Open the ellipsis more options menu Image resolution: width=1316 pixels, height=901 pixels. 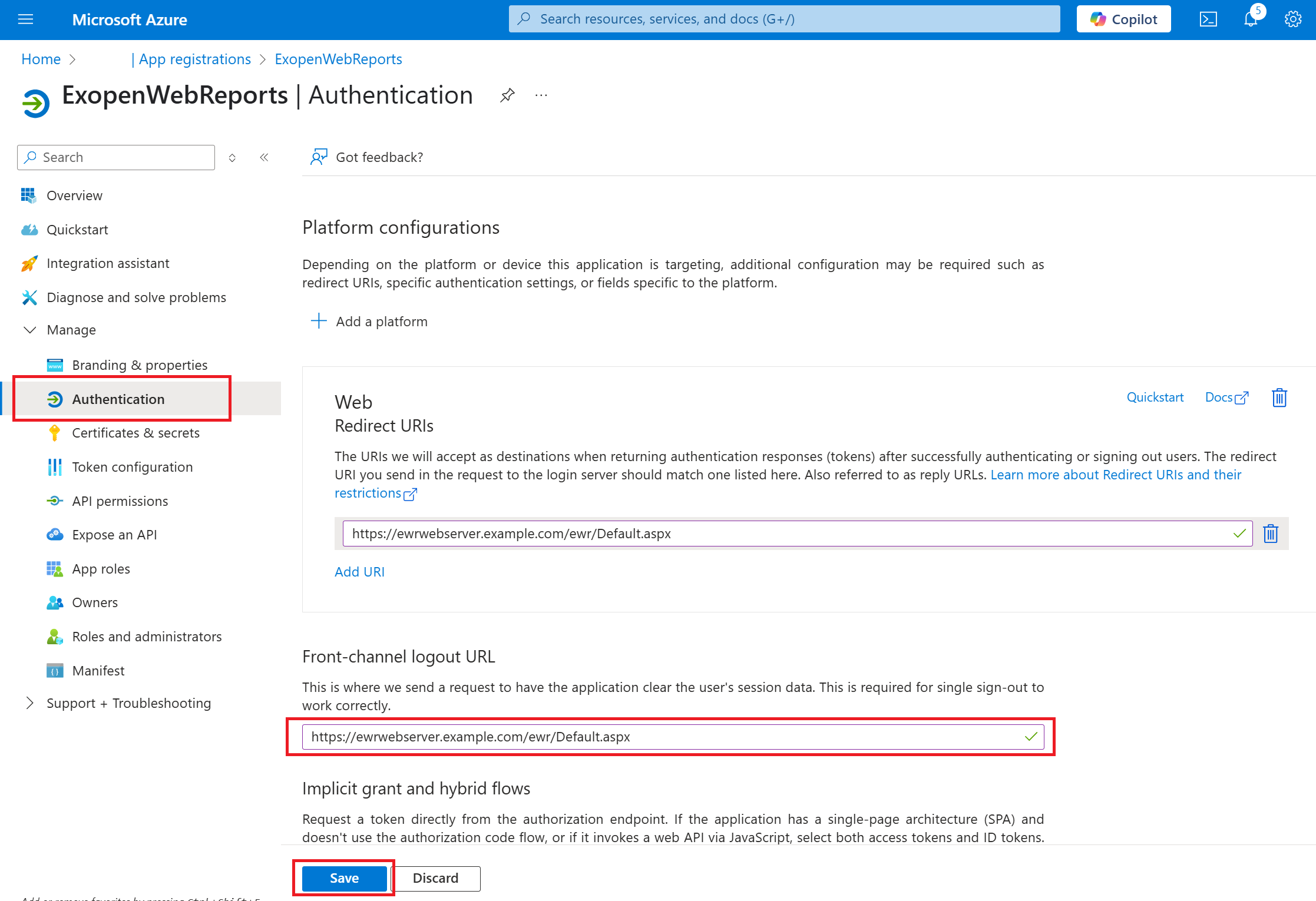click(541, 95)
